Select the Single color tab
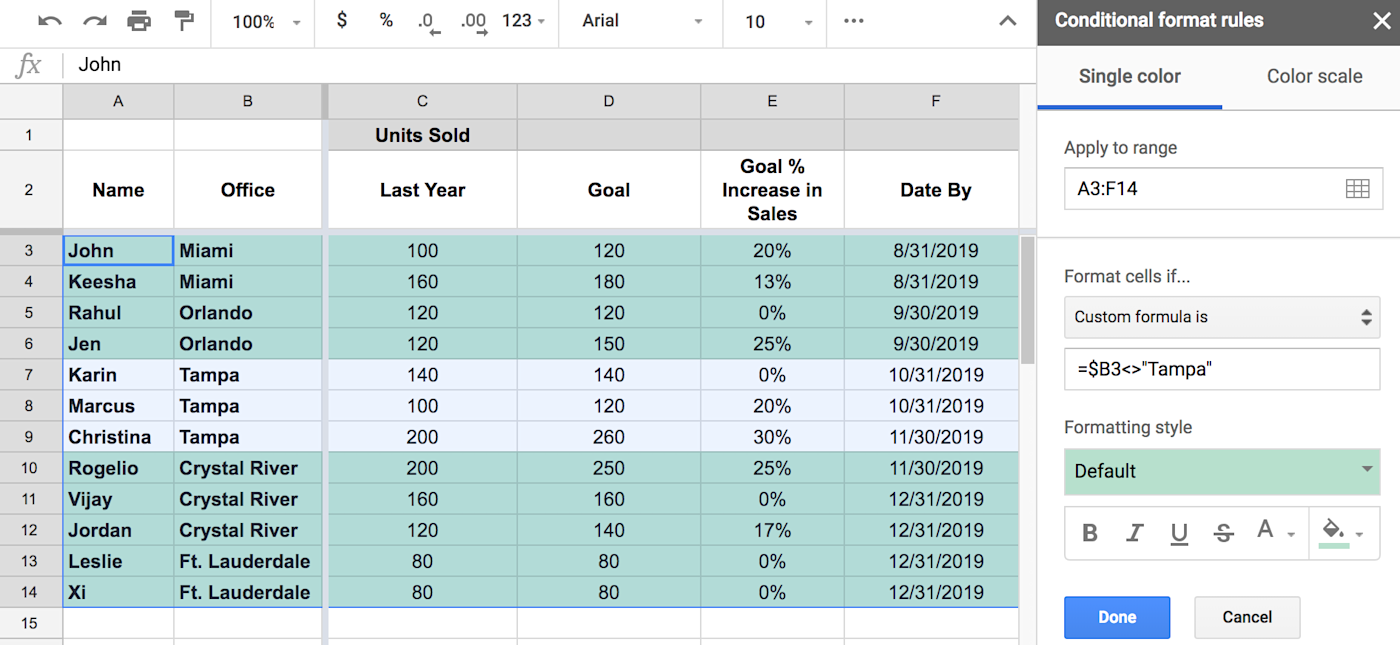This screenshot has width=1400, height=645. pyautogui.click(x=1129, y=75)
